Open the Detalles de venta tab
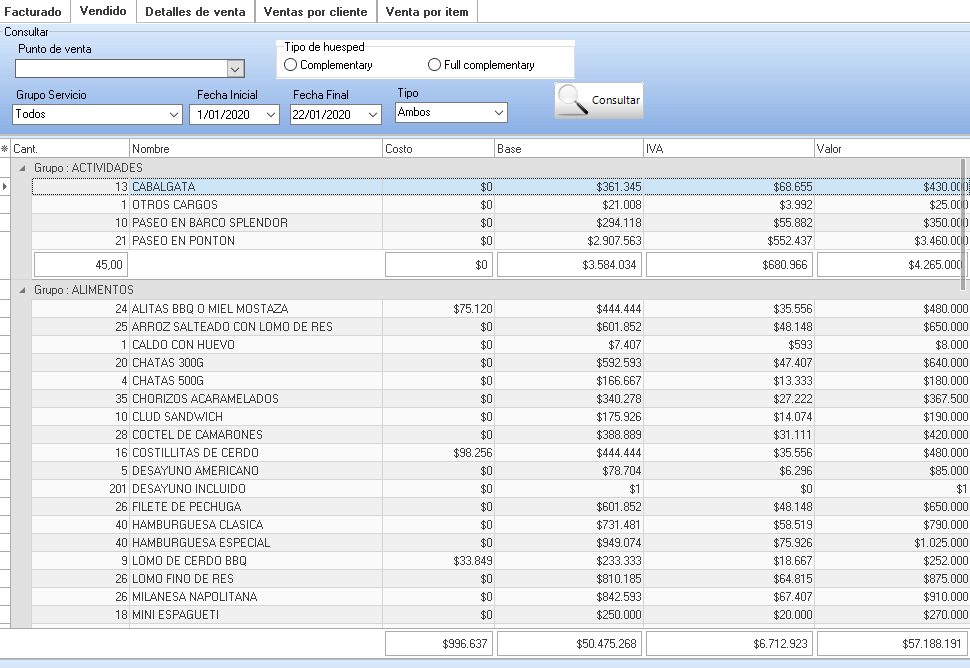This screenshot has width=970, height=668. tap(195, 12)
